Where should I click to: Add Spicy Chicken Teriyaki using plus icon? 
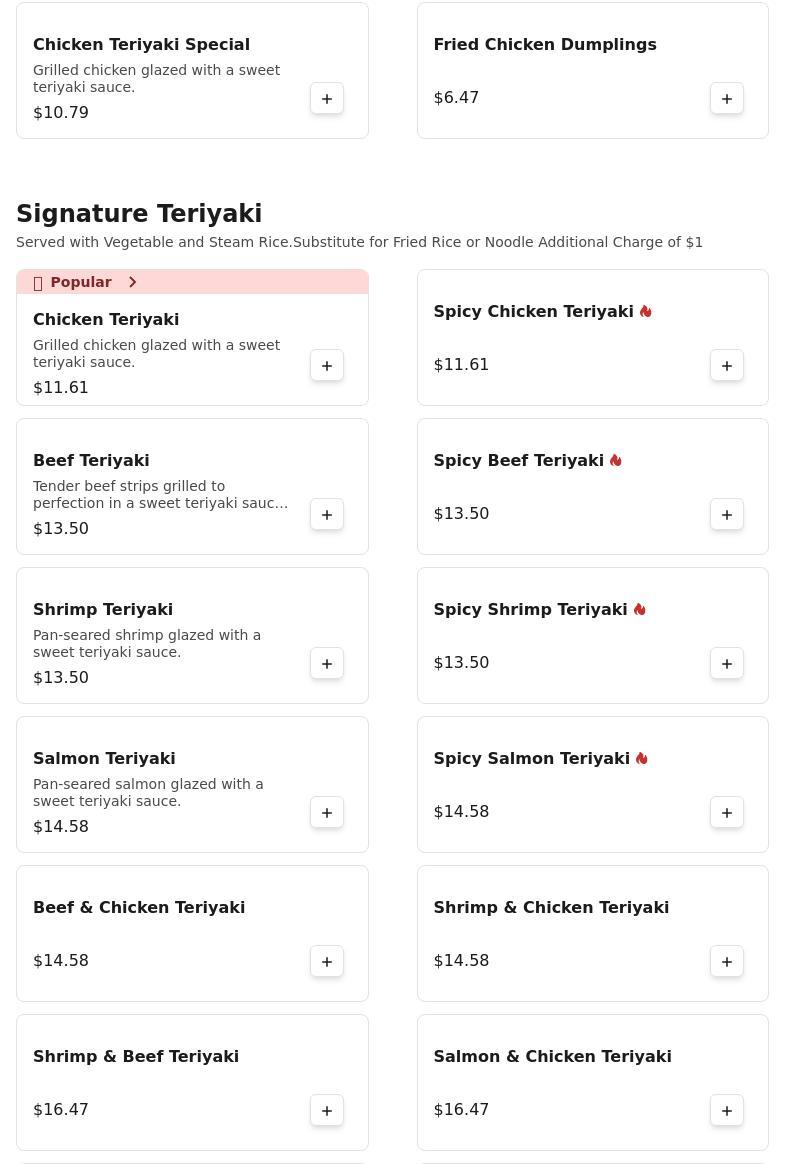click(x=727, y=366)
